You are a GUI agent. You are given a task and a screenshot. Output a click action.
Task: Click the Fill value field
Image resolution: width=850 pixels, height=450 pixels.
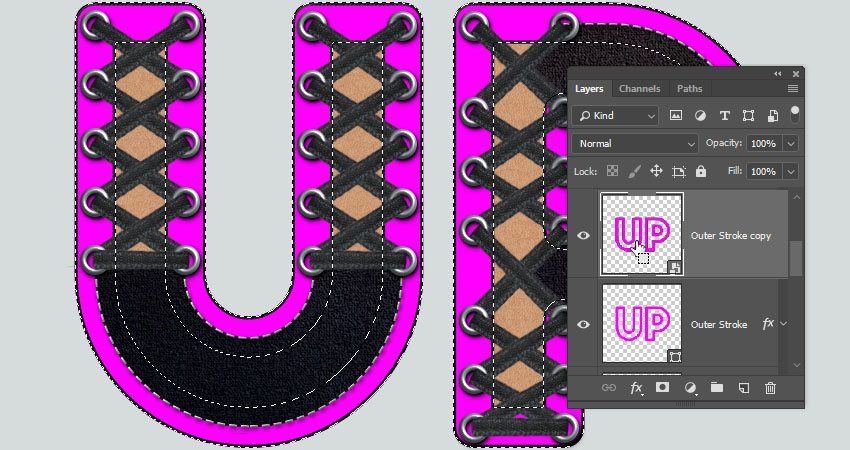coord(764,171)
